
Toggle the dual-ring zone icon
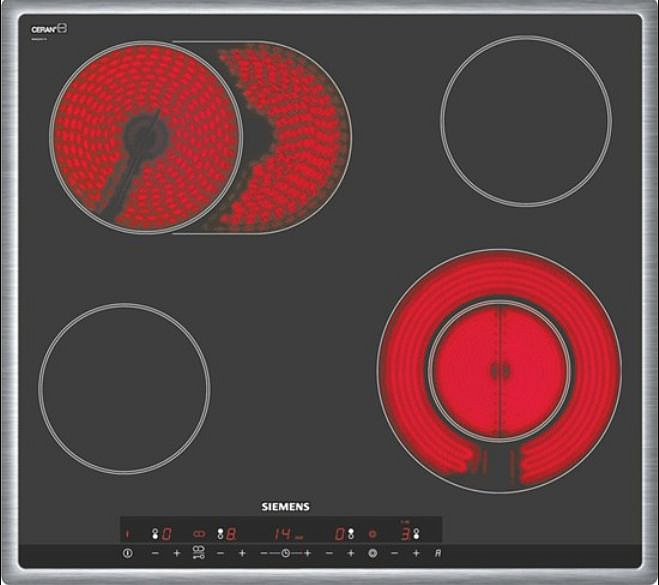(x=373, y=553)
